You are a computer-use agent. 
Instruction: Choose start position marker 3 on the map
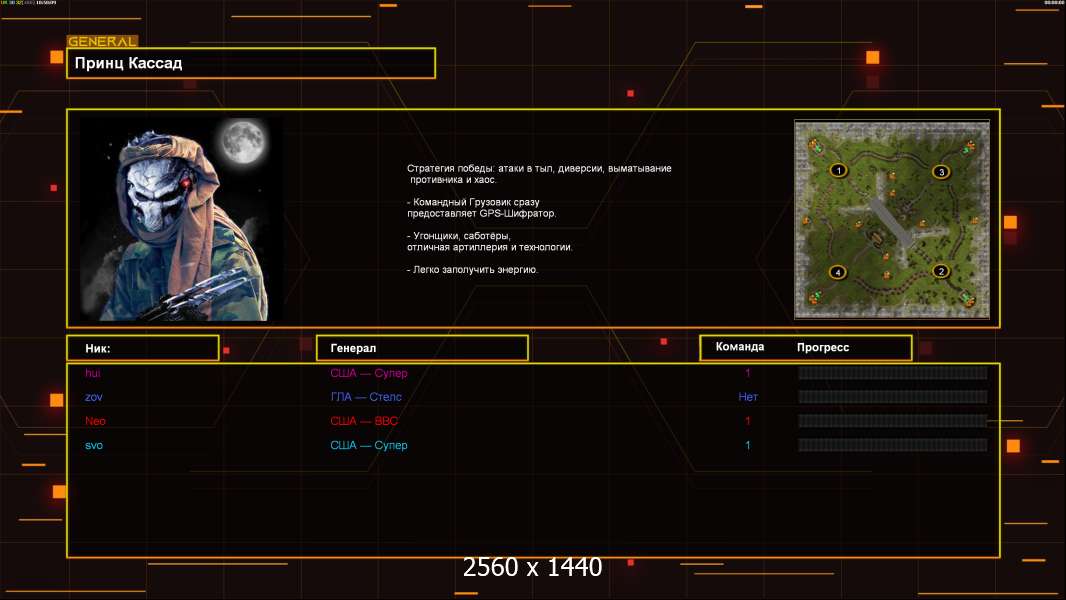940,172
